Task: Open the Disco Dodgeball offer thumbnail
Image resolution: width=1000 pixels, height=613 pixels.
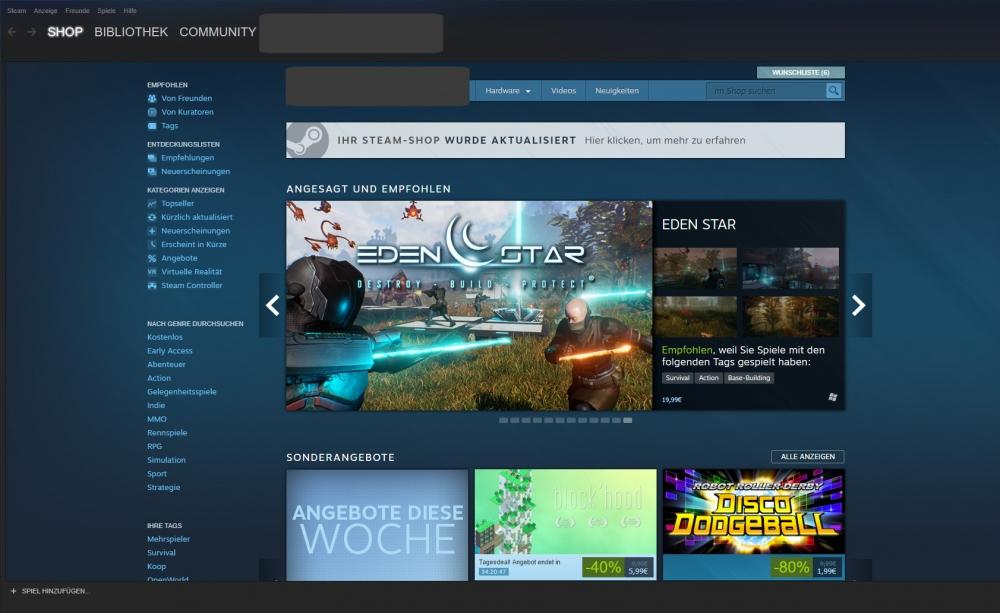Action: click(753, 512)
